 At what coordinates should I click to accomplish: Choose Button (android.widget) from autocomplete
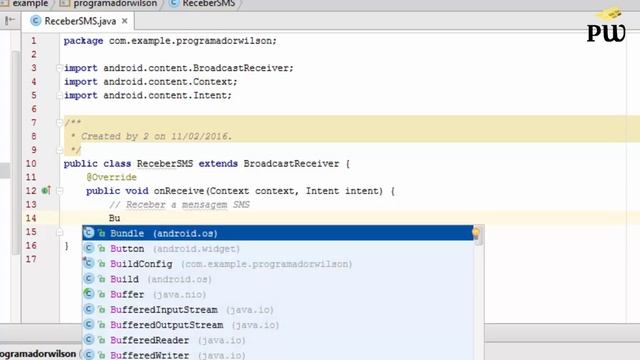pos(278,249)
